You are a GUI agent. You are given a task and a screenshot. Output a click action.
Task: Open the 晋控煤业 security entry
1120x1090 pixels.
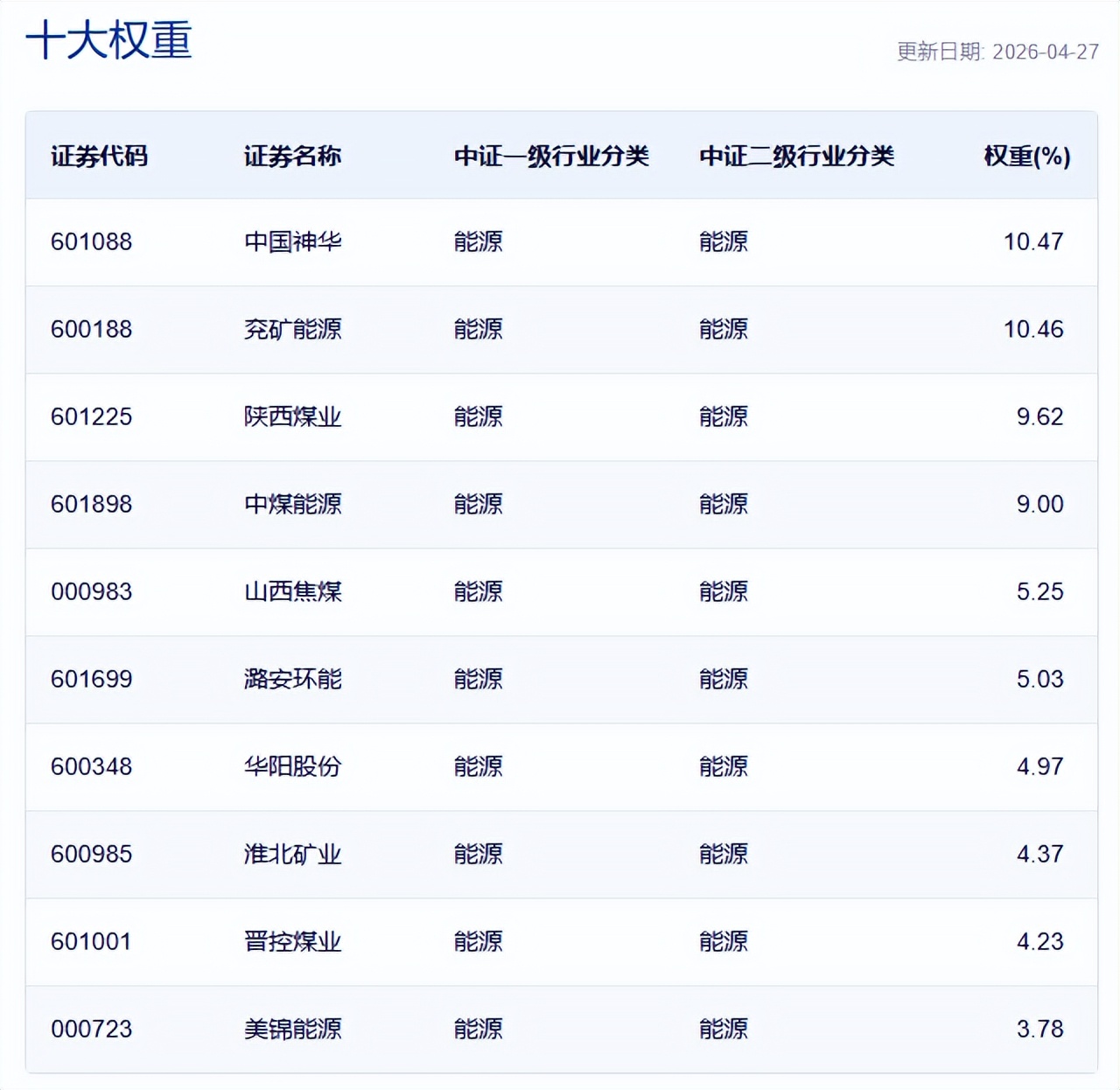click(x=292, y=941)
